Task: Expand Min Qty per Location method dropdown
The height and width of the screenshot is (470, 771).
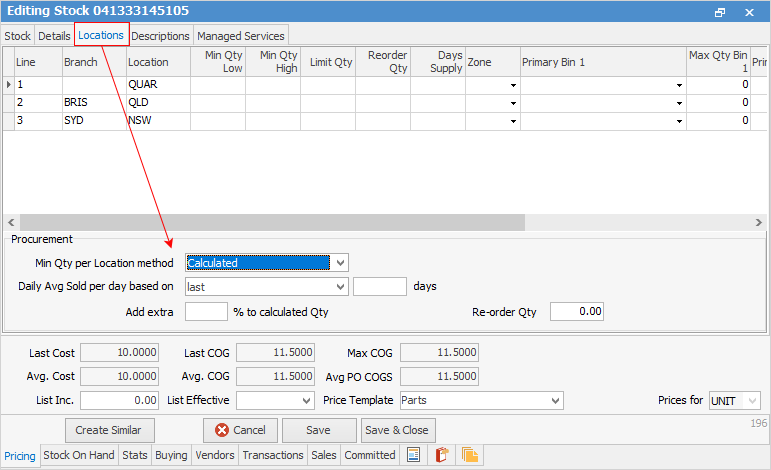Action: [340, 263]
